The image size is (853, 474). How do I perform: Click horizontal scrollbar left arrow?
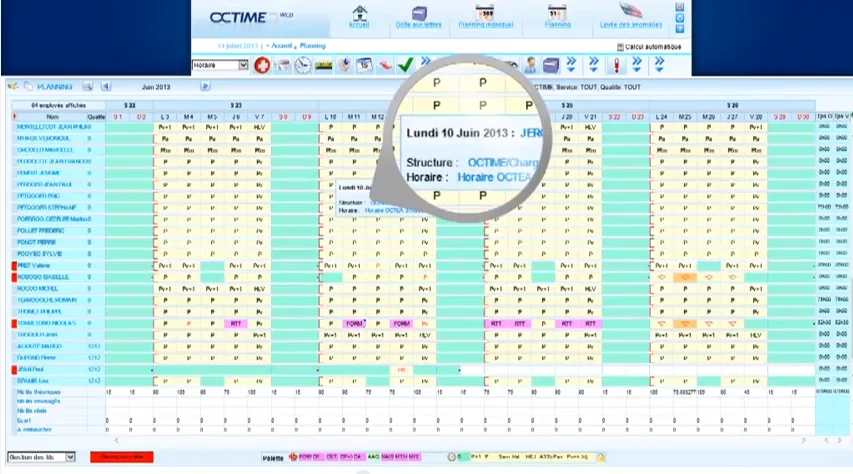[x=116, y=440]
